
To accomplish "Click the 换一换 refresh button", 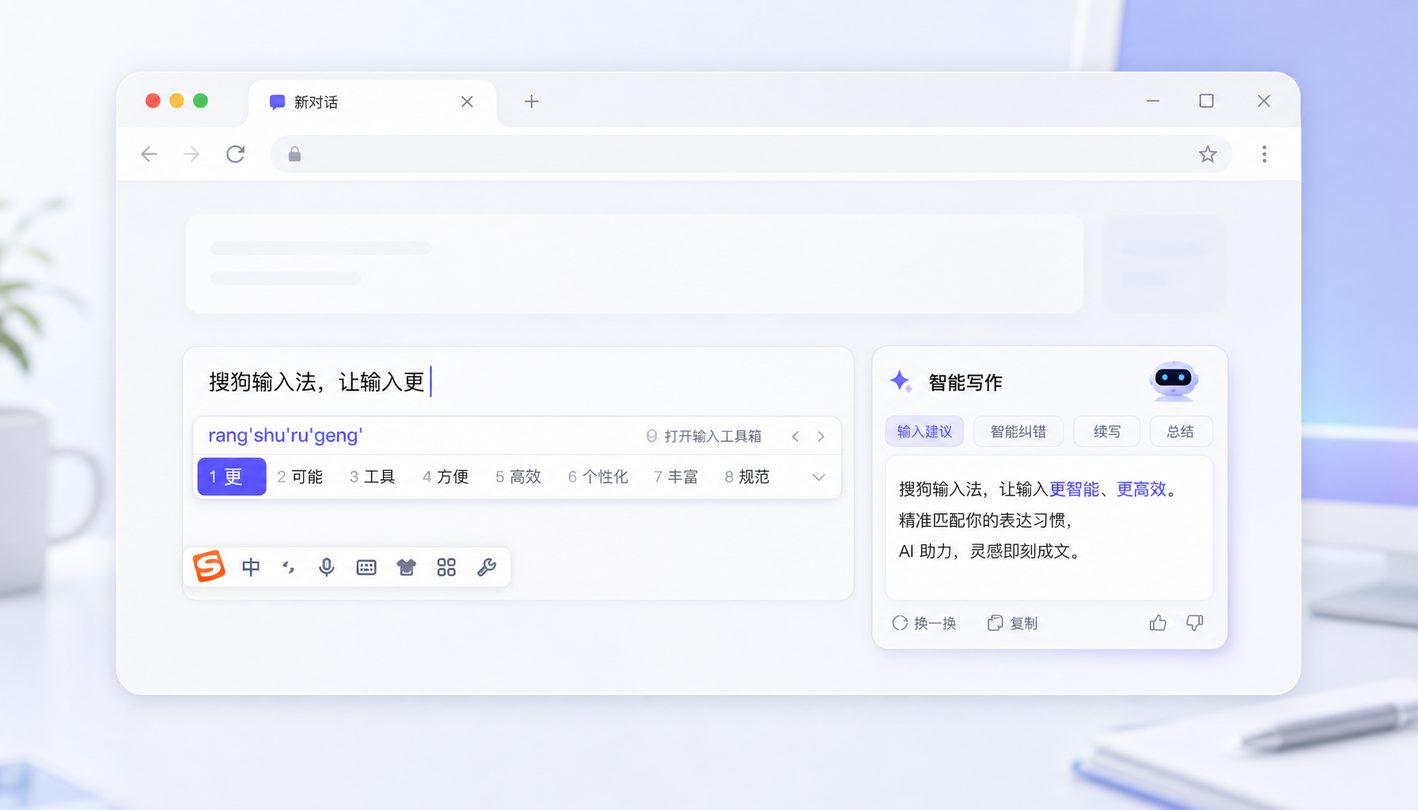I will tap(924, 623).
